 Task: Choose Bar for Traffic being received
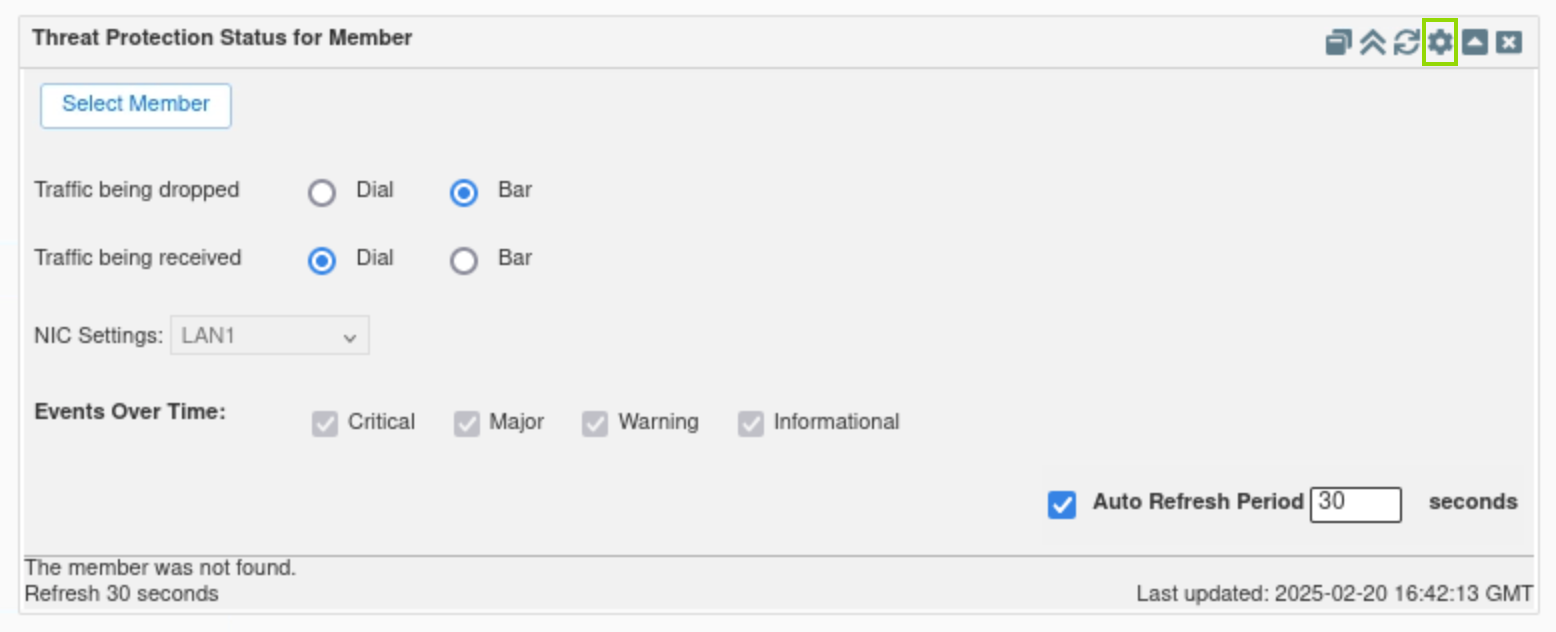coord(464,261)
